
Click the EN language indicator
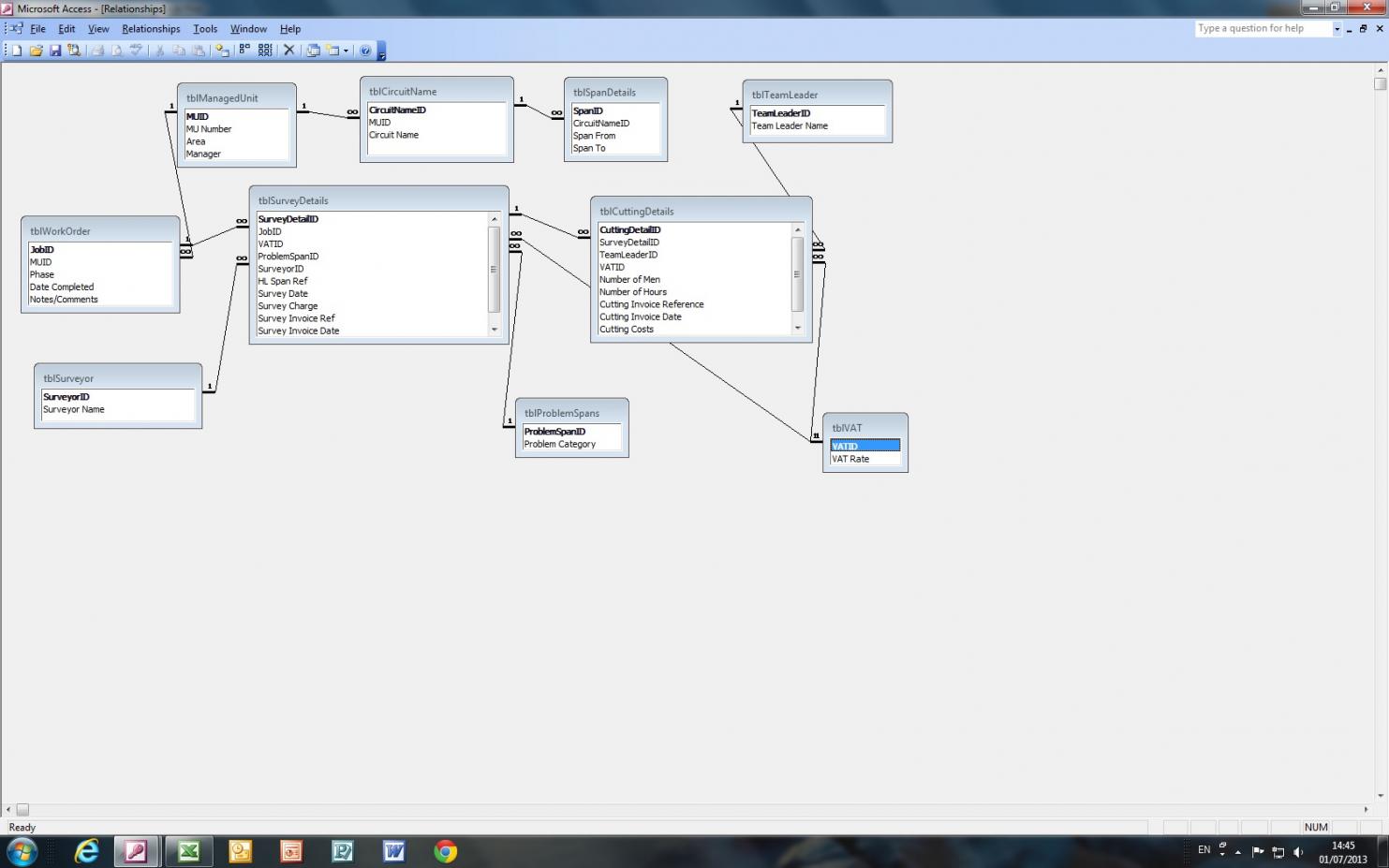pos(1204,850)
